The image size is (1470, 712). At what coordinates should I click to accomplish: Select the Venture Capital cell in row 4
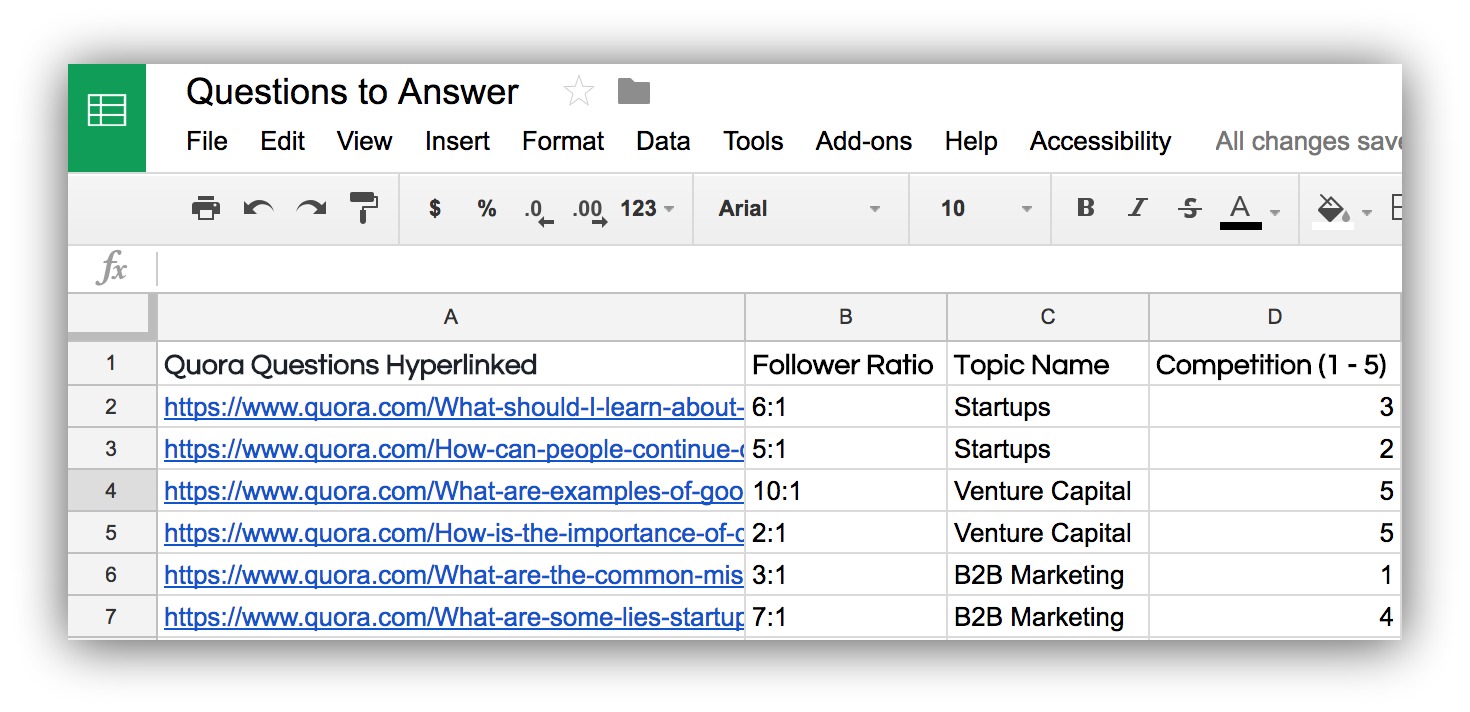(1048, 491)
